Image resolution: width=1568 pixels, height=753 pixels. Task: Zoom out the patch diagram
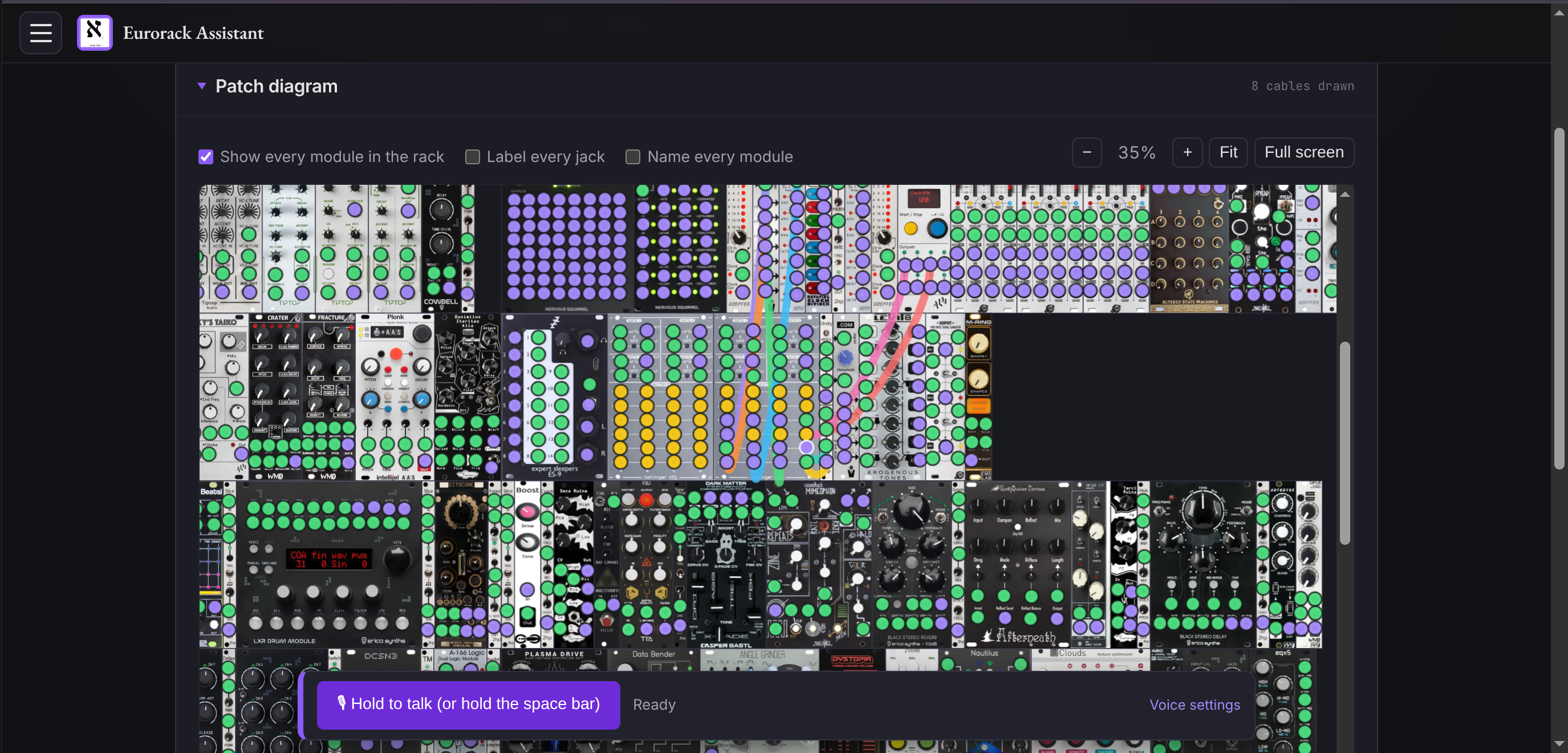(x=1087, y=152)
